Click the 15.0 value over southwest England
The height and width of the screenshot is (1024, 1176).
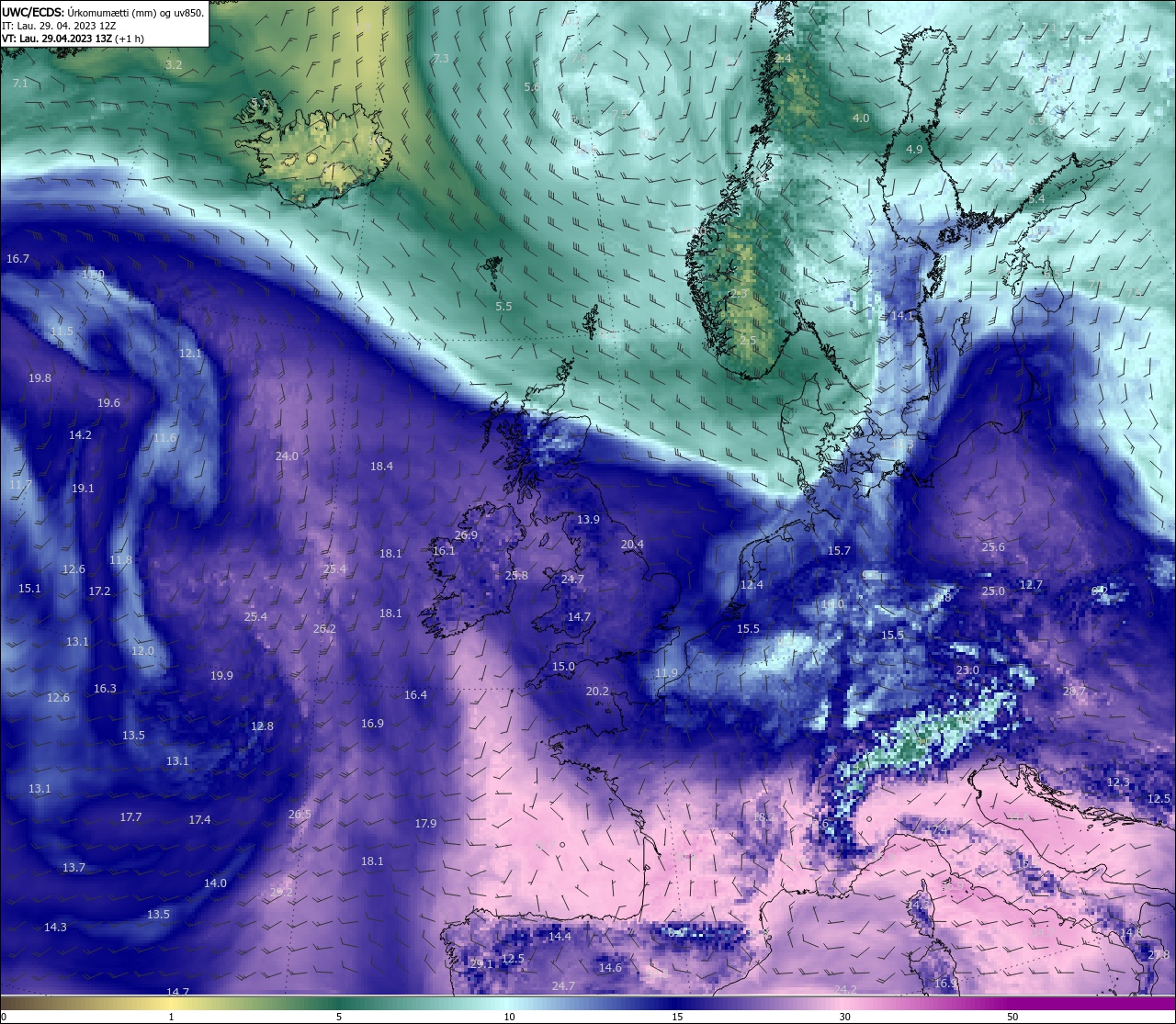(563, 667)
